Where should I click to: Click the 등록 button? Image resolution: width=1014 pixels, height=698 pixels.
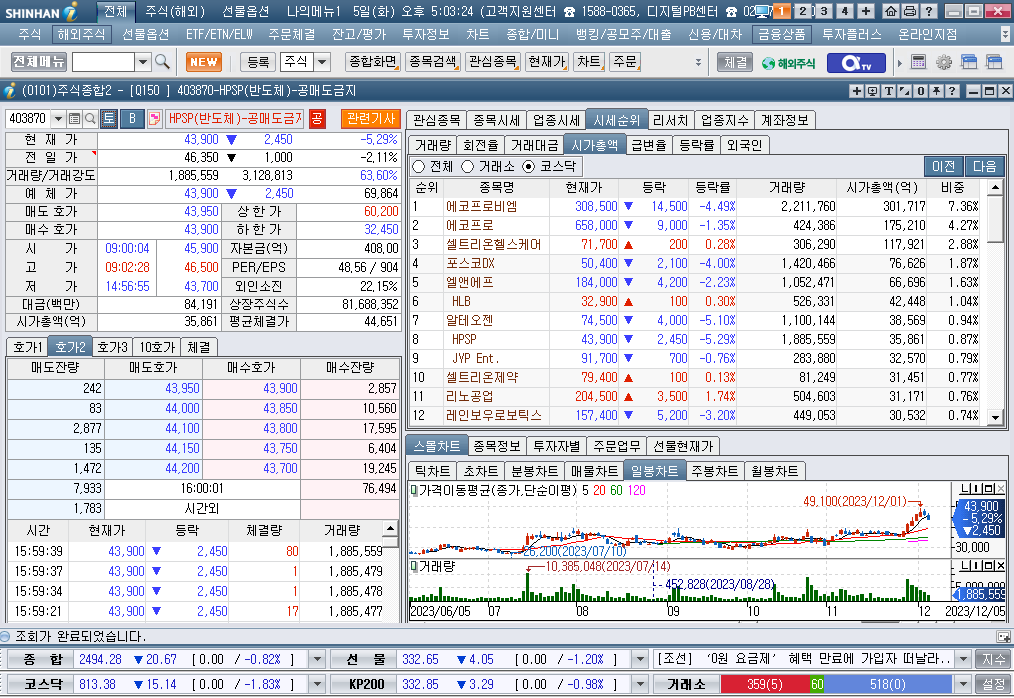pyautogui.click(x=258, y=62)
